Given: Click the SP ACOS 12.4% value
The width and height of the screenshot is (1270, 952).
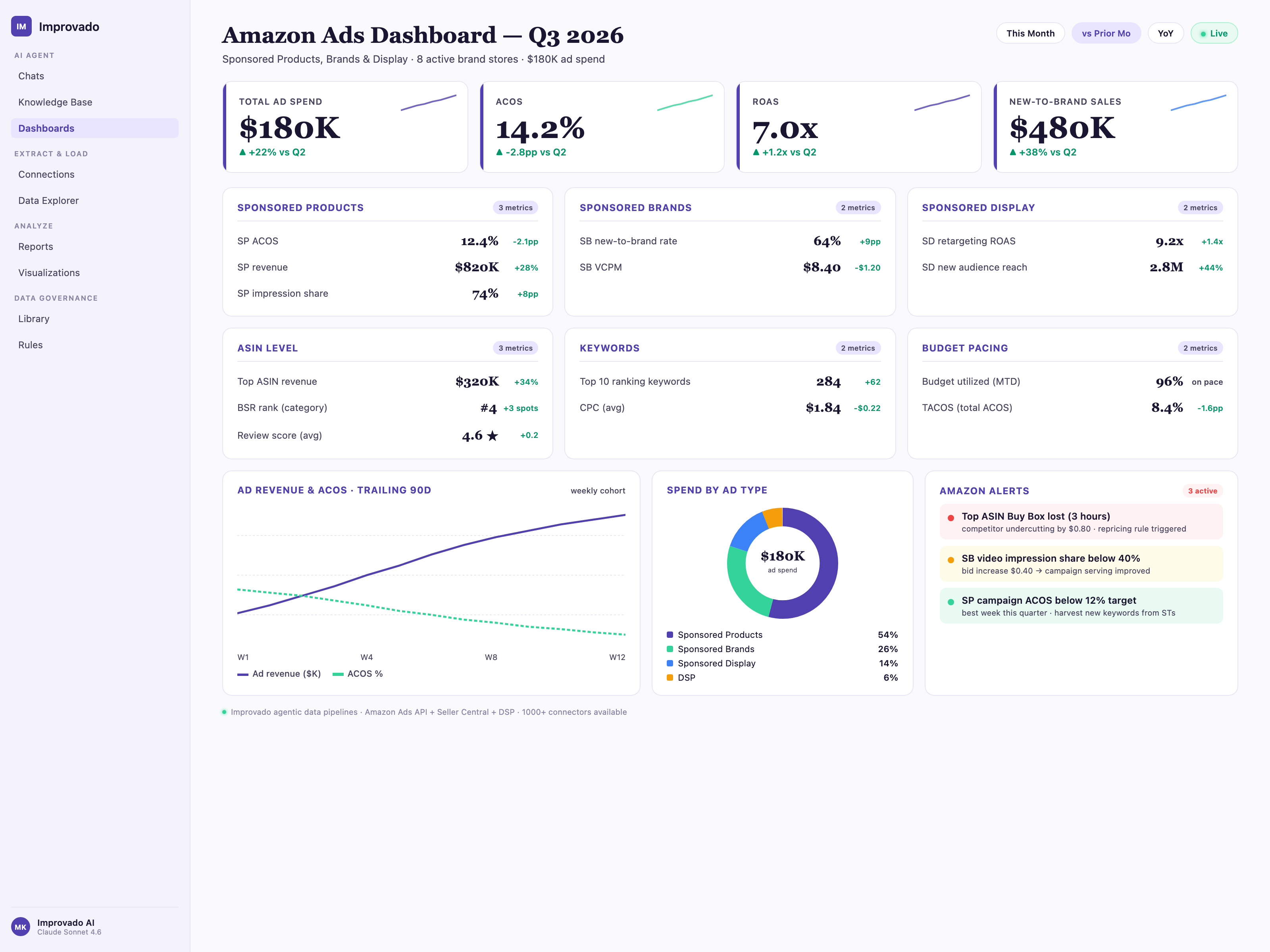Looking at the screenshot, I should point(479,241).
